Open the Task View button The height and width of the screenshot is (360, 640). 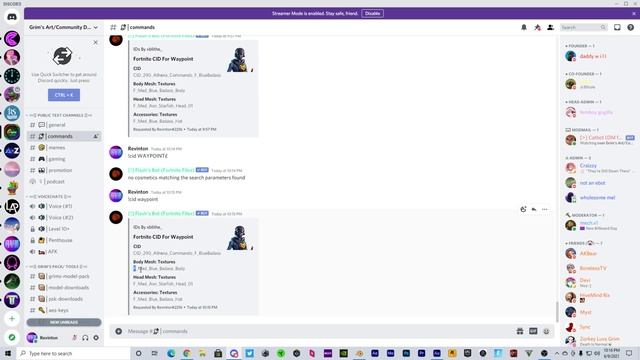[x=155, y=353]
